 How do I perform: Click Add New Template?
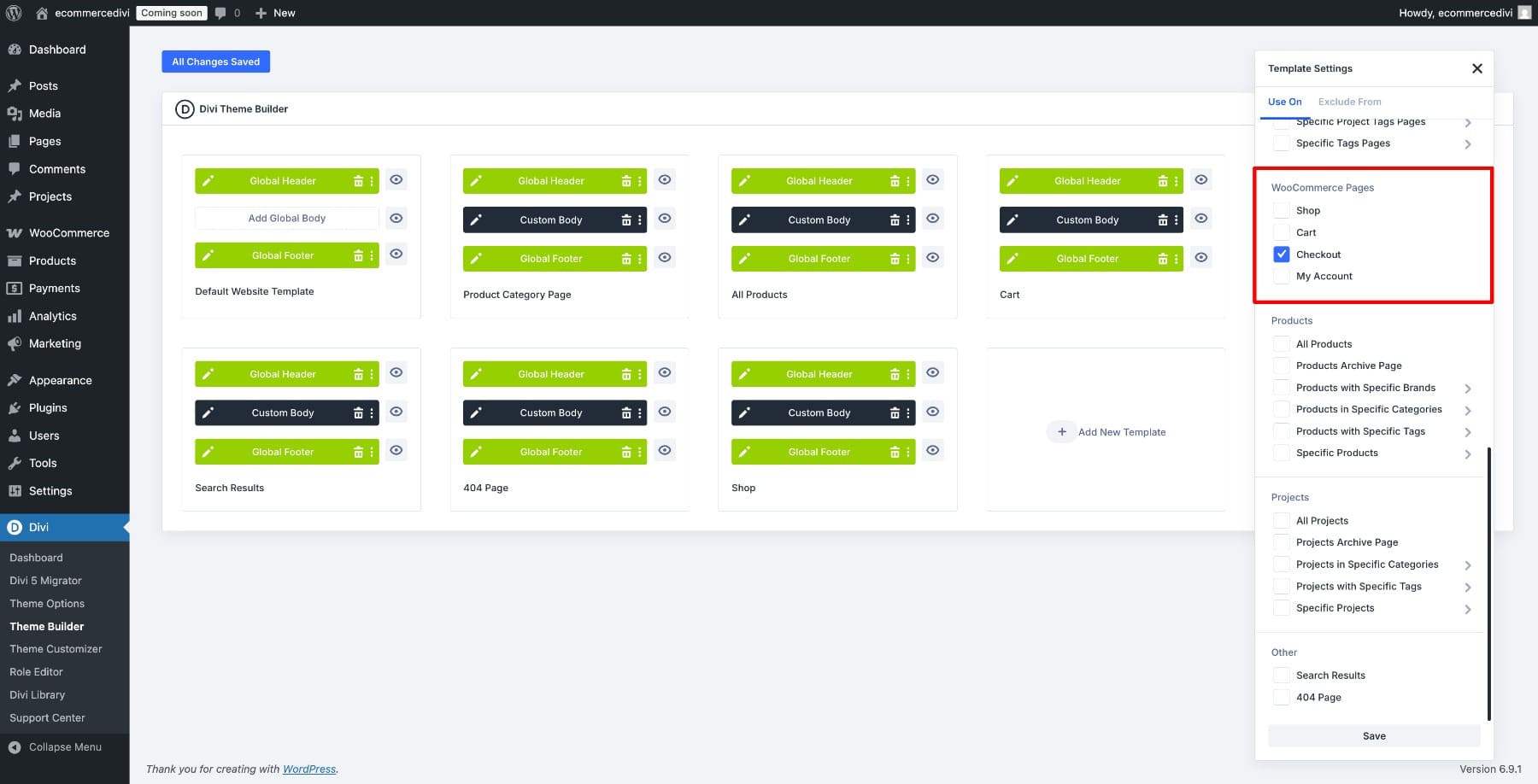pyautogui.click(x=1107, y=432)
